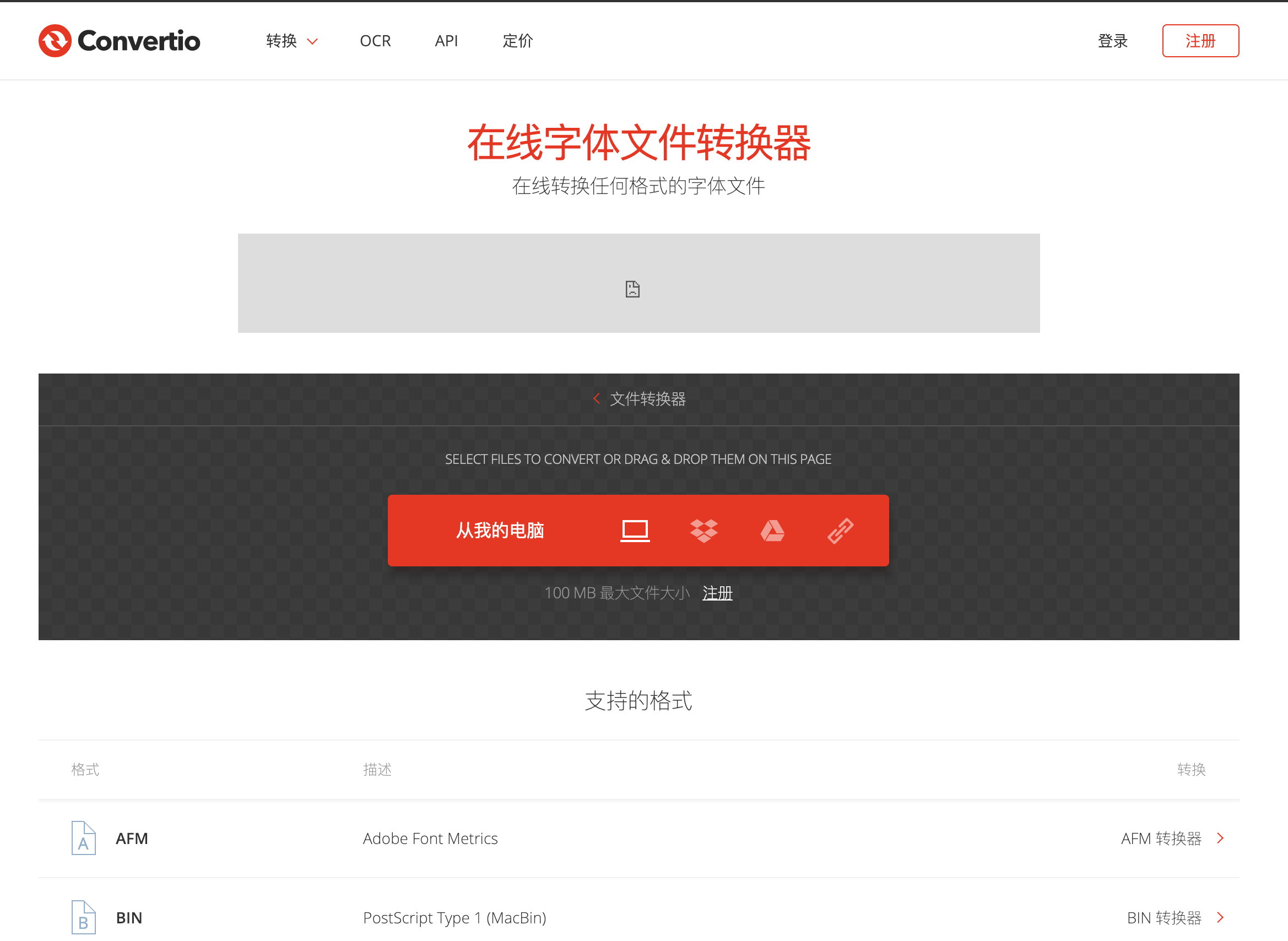This screenshot has width=1288, height=941.
Task: Click the Convertio logo icon
Action: pyautogui.click(x=55, y=41)
